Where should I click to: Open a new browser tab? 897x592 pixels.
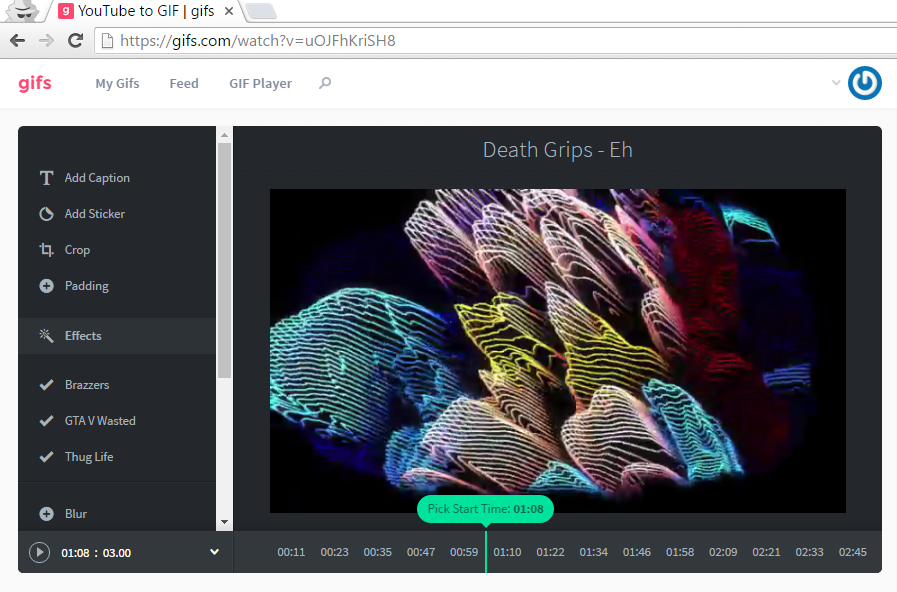pos(261,11)
